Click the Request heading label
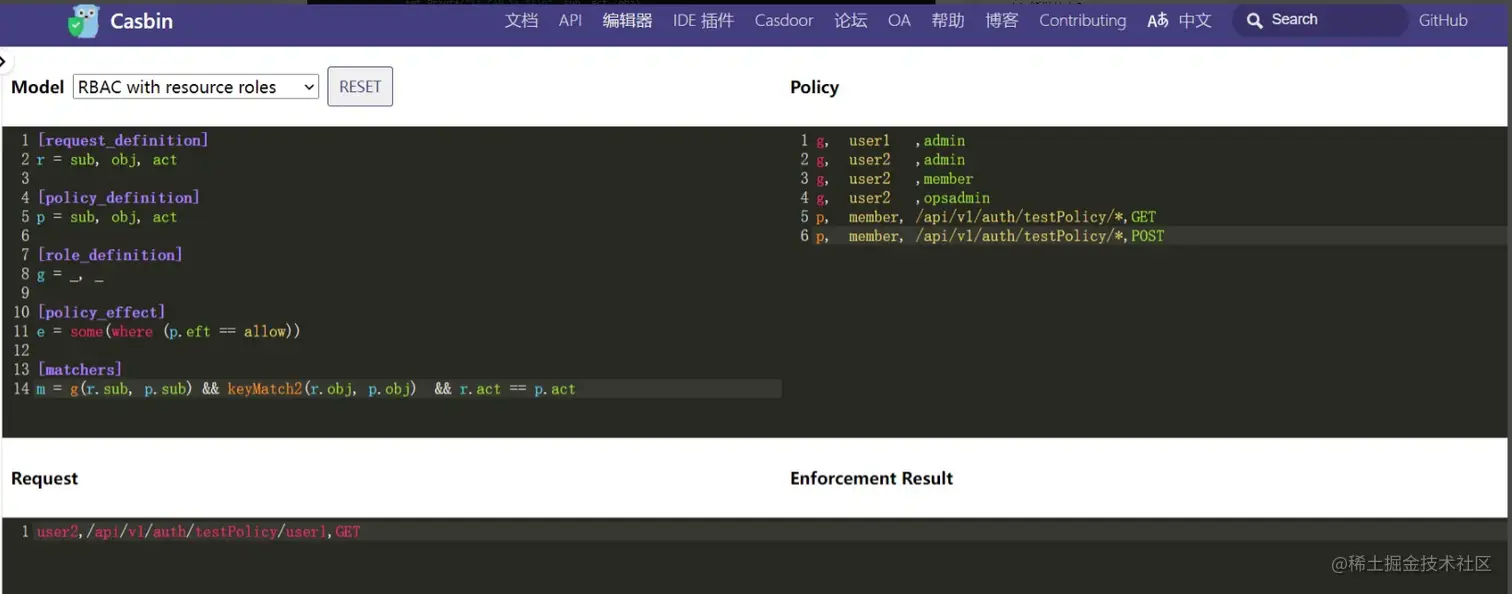1512x594 pixels. pos(44,478)
